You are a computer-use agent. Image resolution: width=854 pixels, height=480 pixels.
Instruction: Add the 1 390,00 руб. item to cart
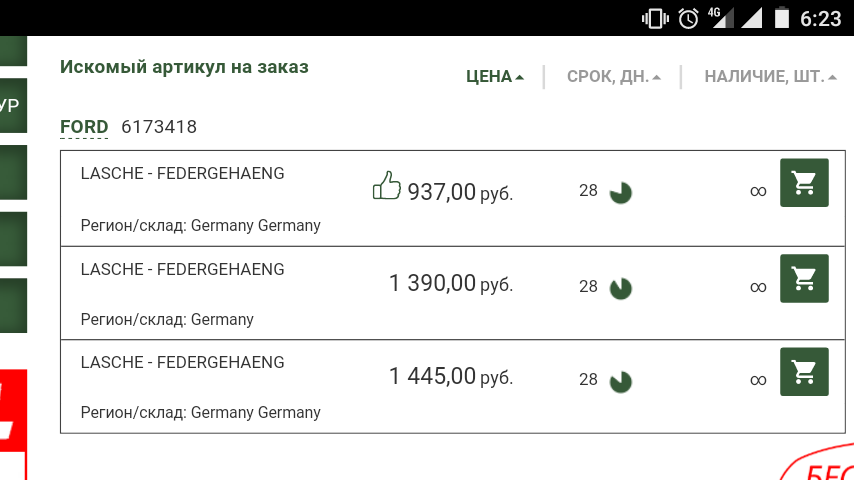click(804, 278)
